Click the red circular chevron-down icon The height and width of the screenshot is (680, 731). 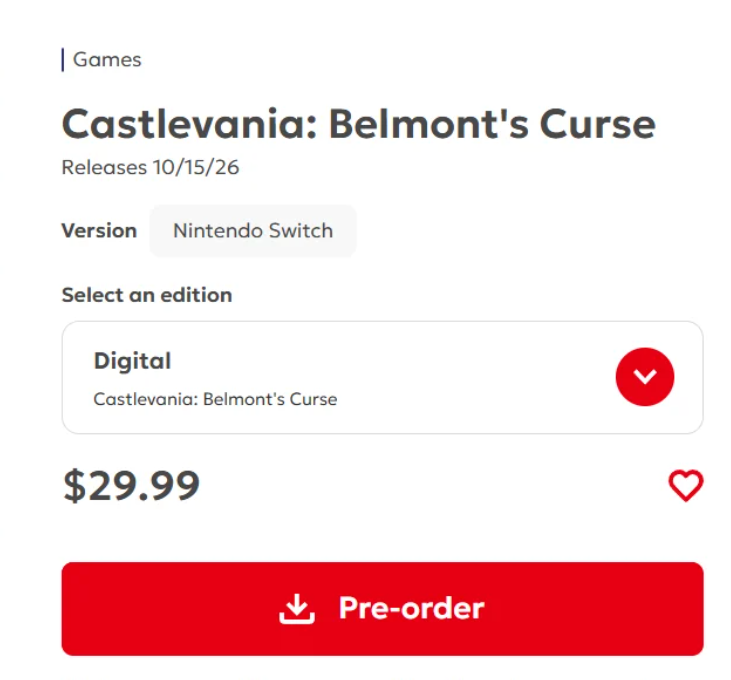pyautogui.click(x=645, y=377)
